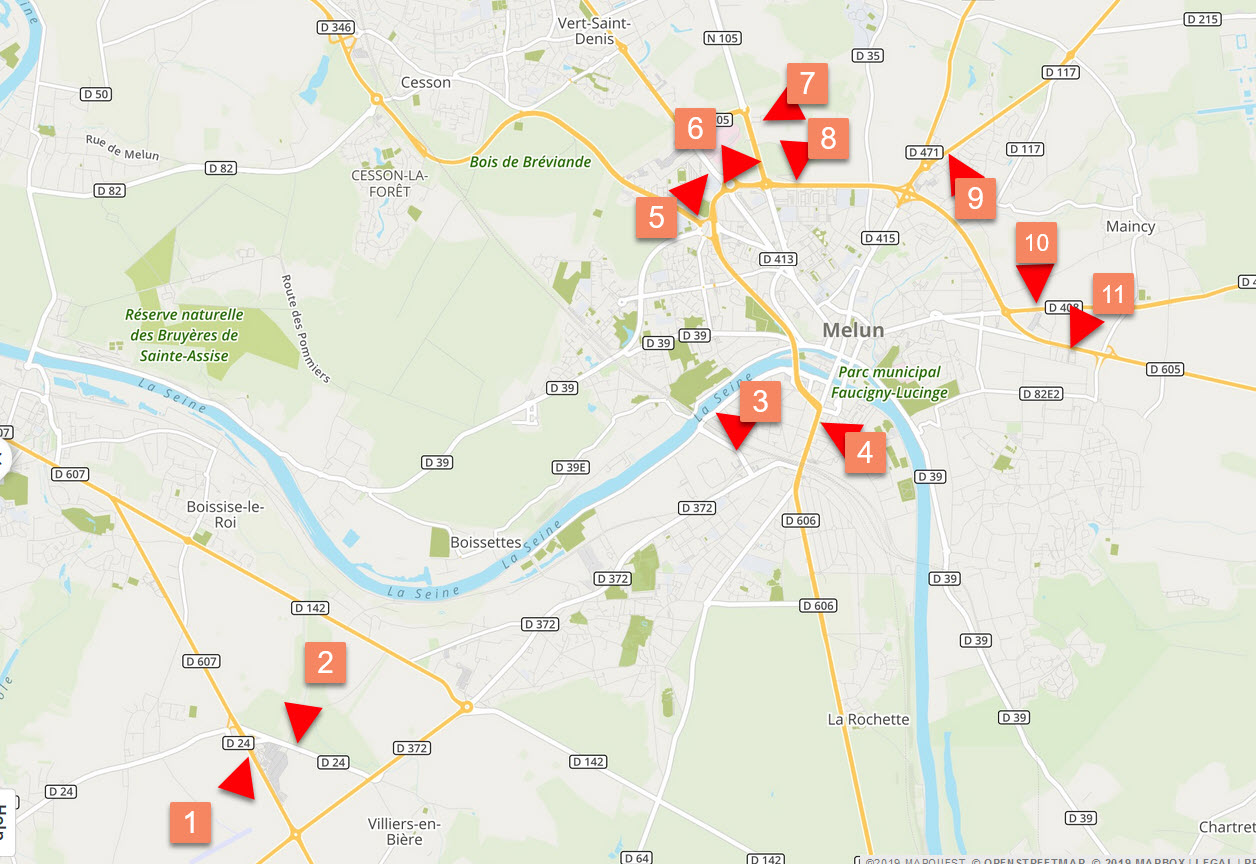Click the numbered marker 1 box
1256x864 pixels.
point(190,822)
